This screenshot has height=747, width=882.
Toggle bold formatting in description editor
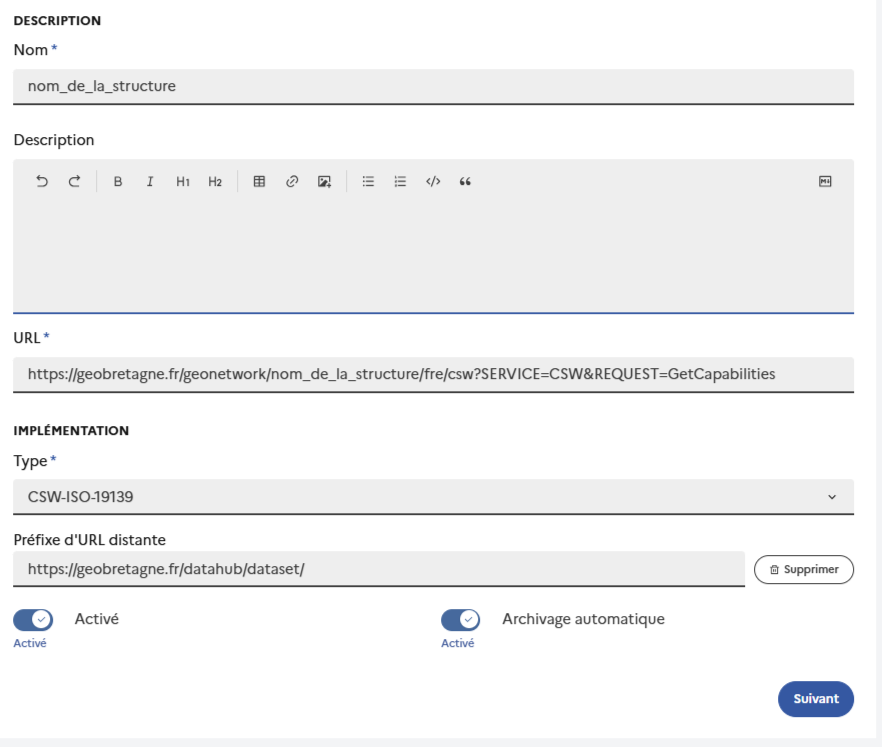[118, 182]
